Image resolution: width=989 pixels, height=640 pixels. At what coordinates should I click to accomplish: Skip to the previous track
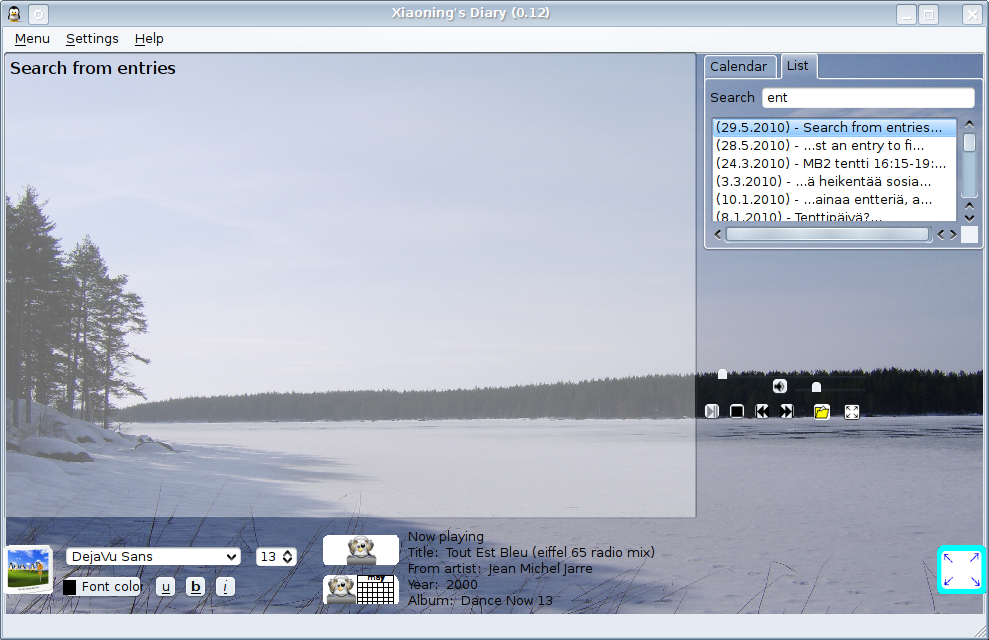[x=762, y=412]
